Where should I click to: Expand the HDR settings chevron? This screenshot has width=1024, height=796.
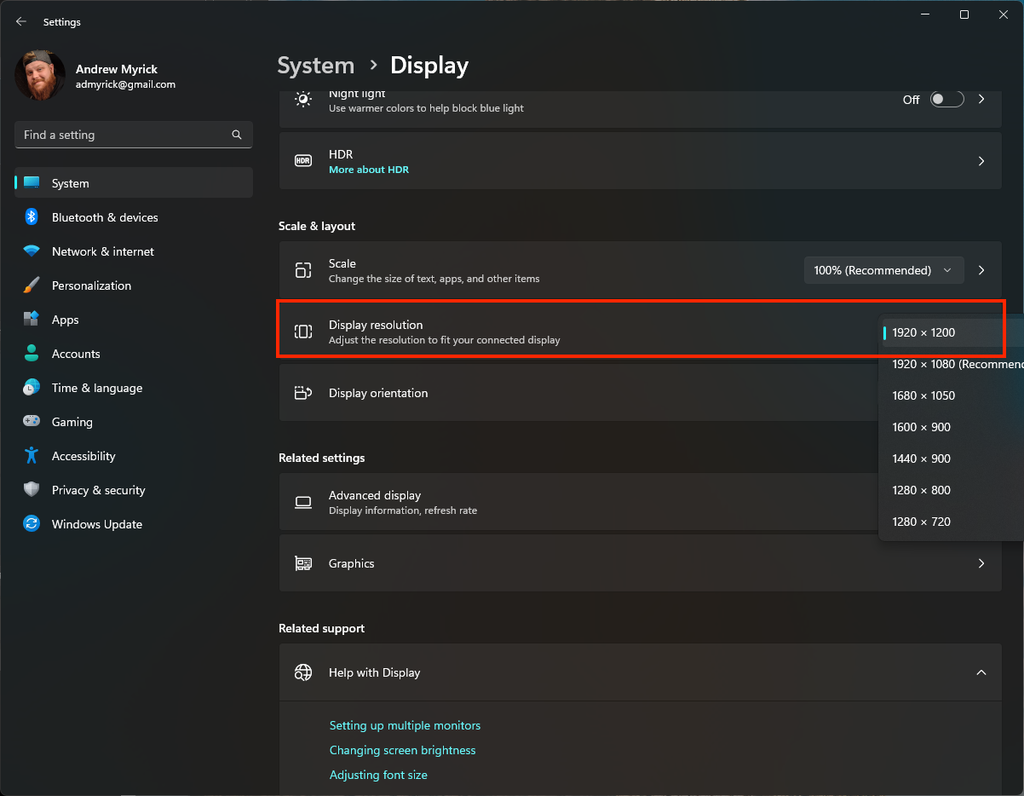click(x=980, y=161)
